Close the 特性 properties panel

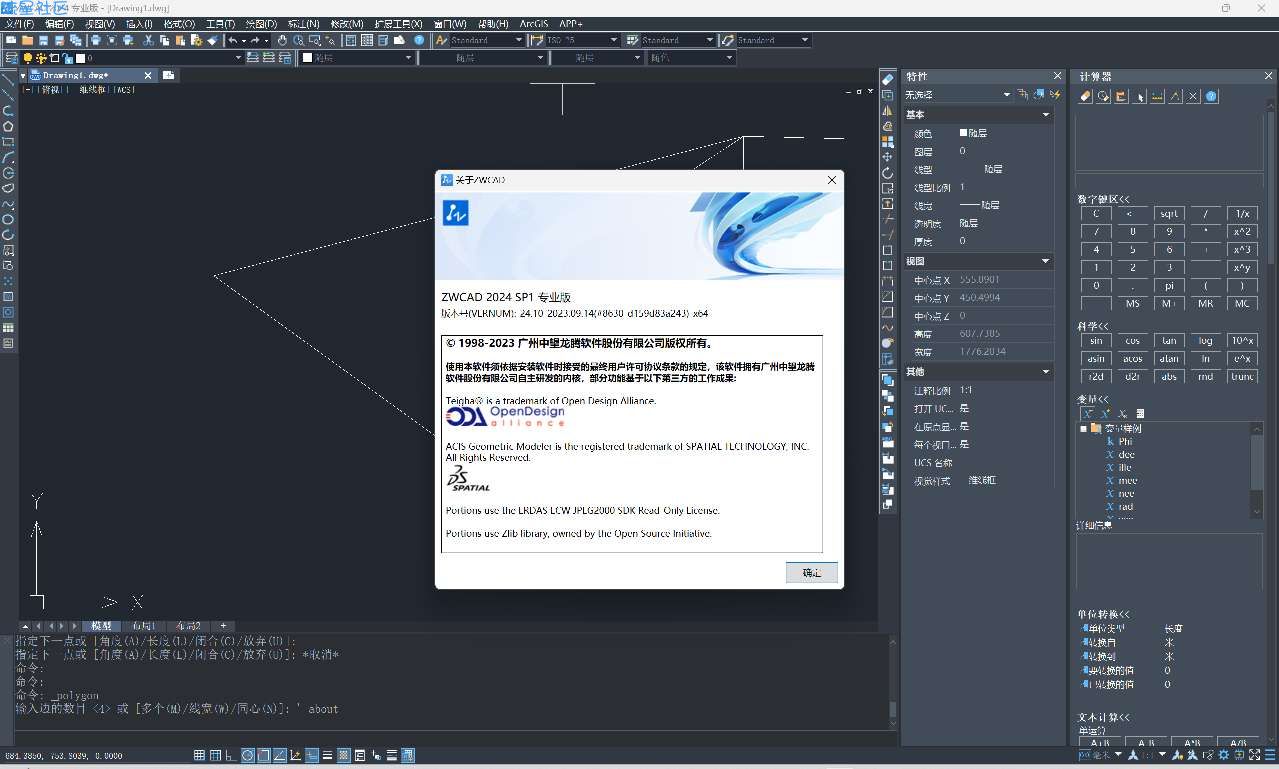click(1057, 76)
